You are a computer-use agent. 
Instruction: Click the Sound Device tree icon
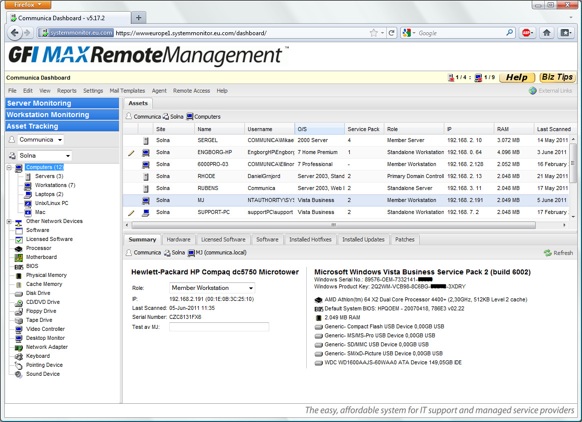pos(19,374)
